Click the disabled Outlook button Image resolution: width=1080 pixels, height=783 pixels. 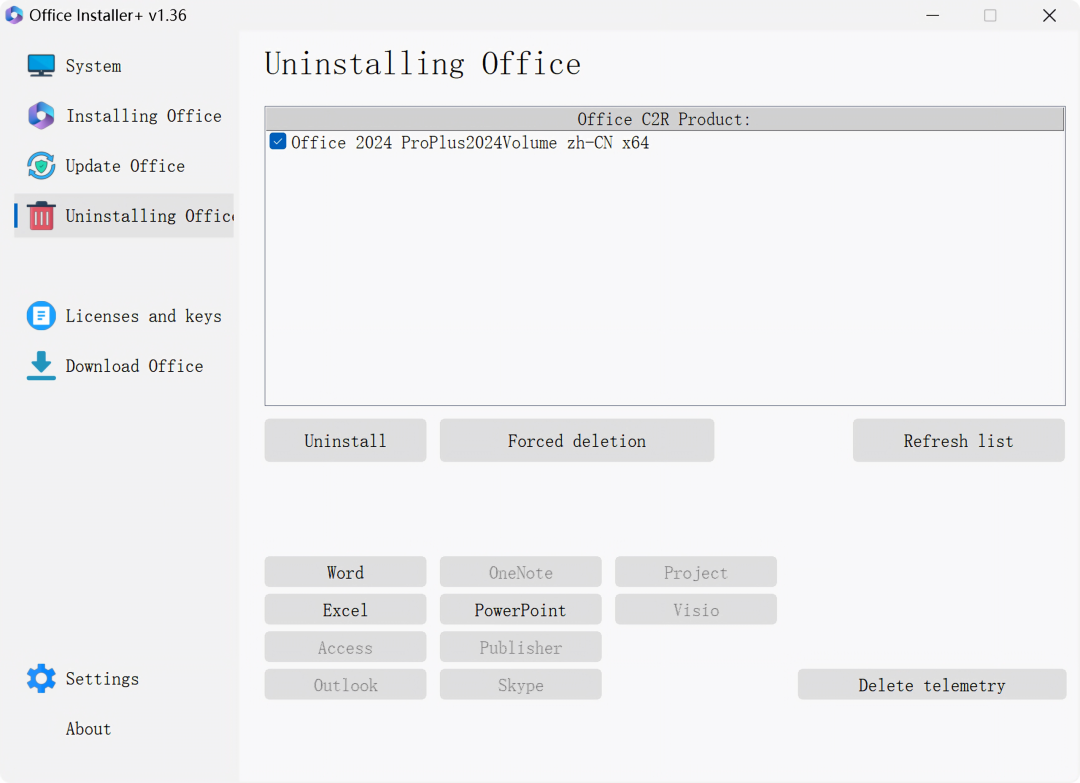click(x=345, y=685)
